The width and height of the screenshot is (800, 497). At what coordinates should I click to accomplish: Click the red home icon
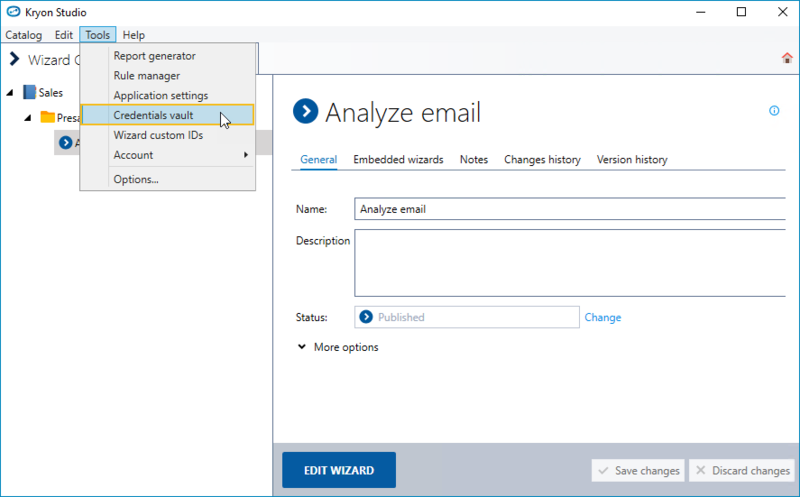(x=787, y=58)
